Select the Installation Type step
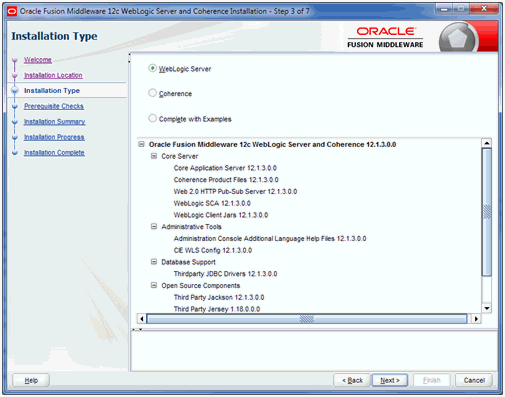Viewport: 505px width, 397px height. (x=52, y=91)
